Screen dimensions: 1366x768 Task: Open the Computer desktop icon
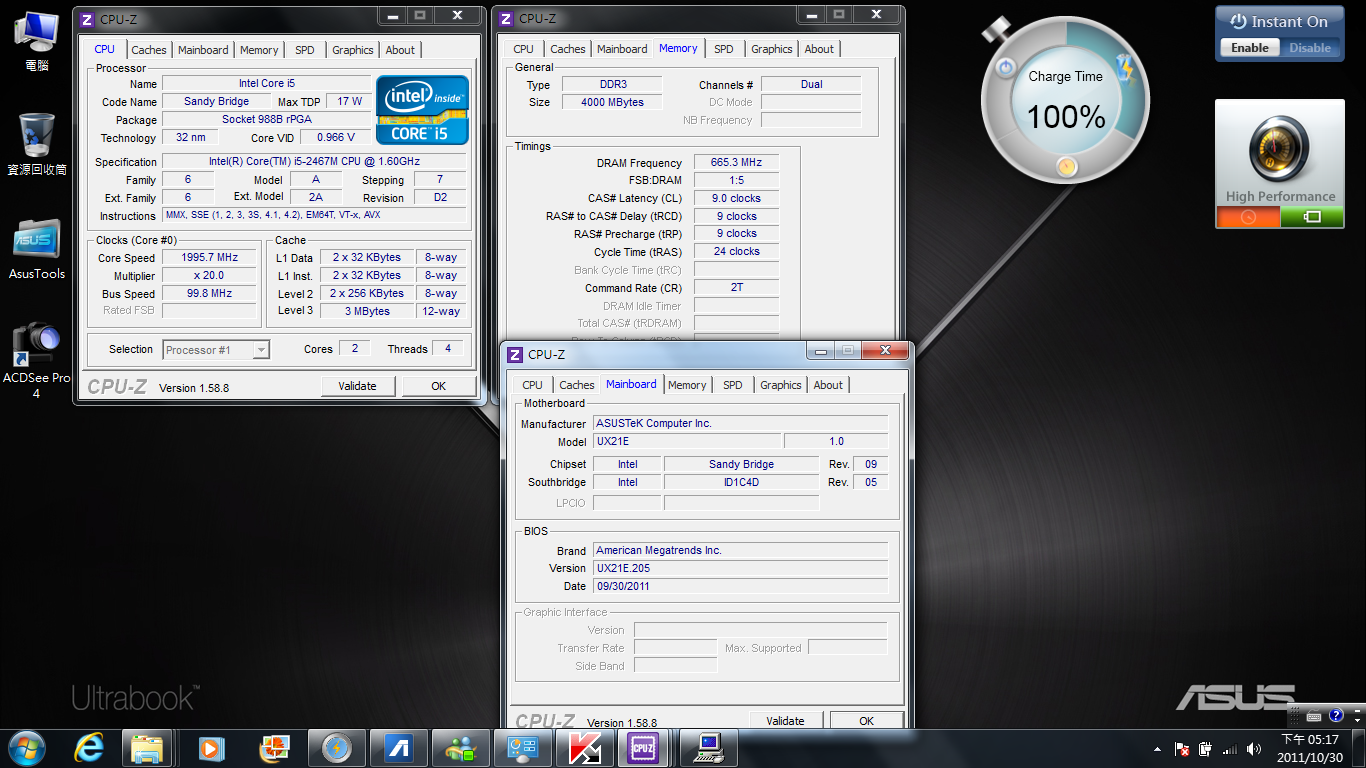click(x=37, y=40)
